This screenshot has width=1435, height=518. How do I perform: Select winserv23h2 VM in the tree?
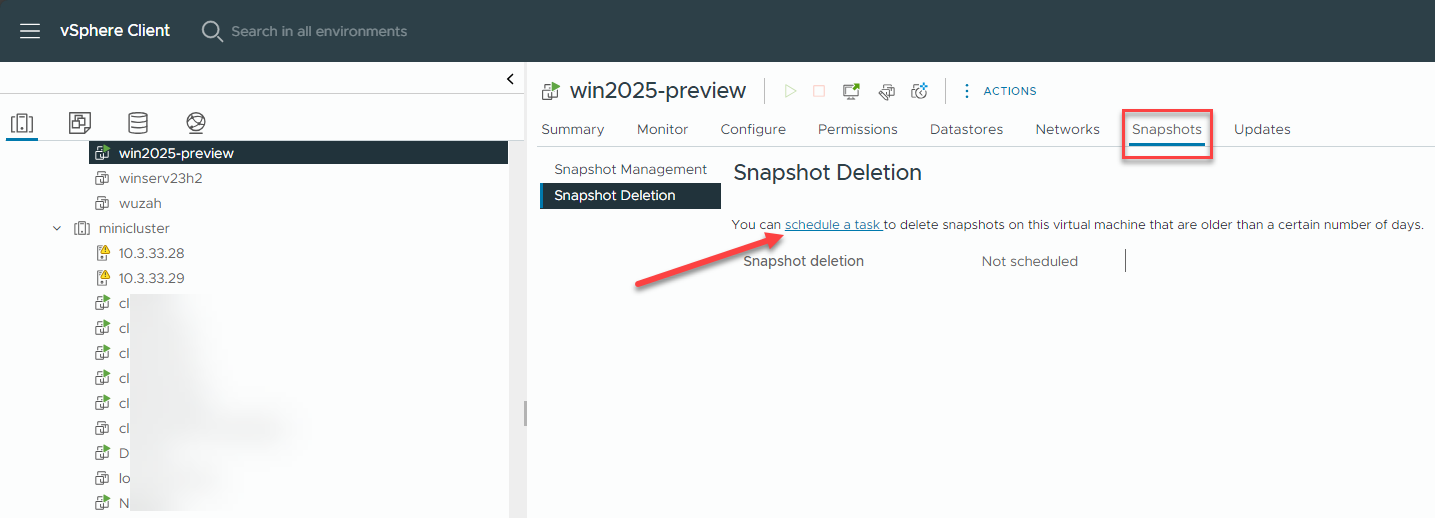pyautogui.click(x=161, y=178)
